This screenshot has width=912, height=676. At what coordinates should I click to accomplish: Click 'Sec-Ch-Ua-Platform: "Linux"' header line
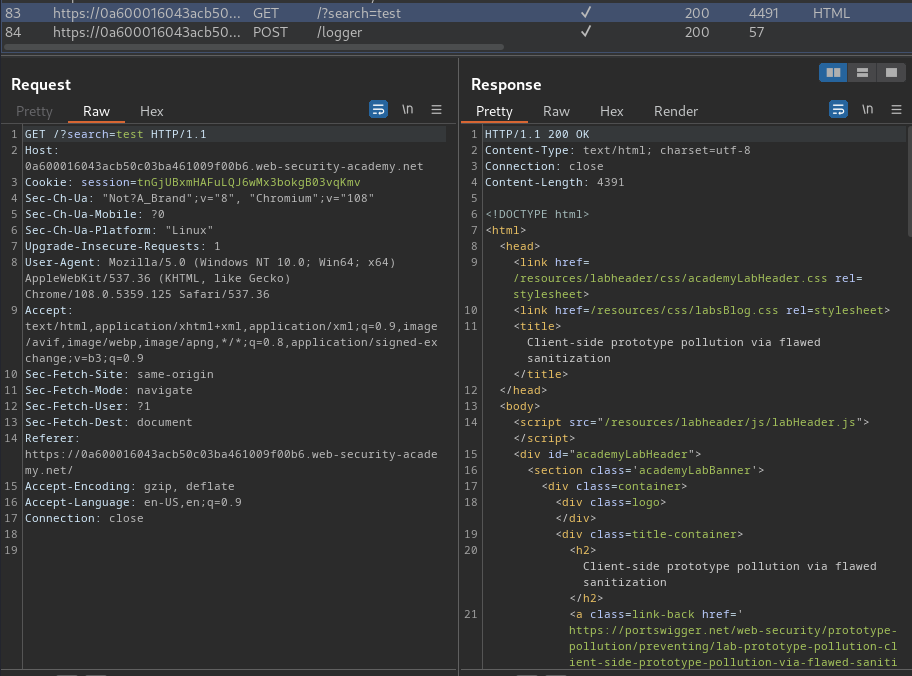pyautogui.click(x=119, y=230)
